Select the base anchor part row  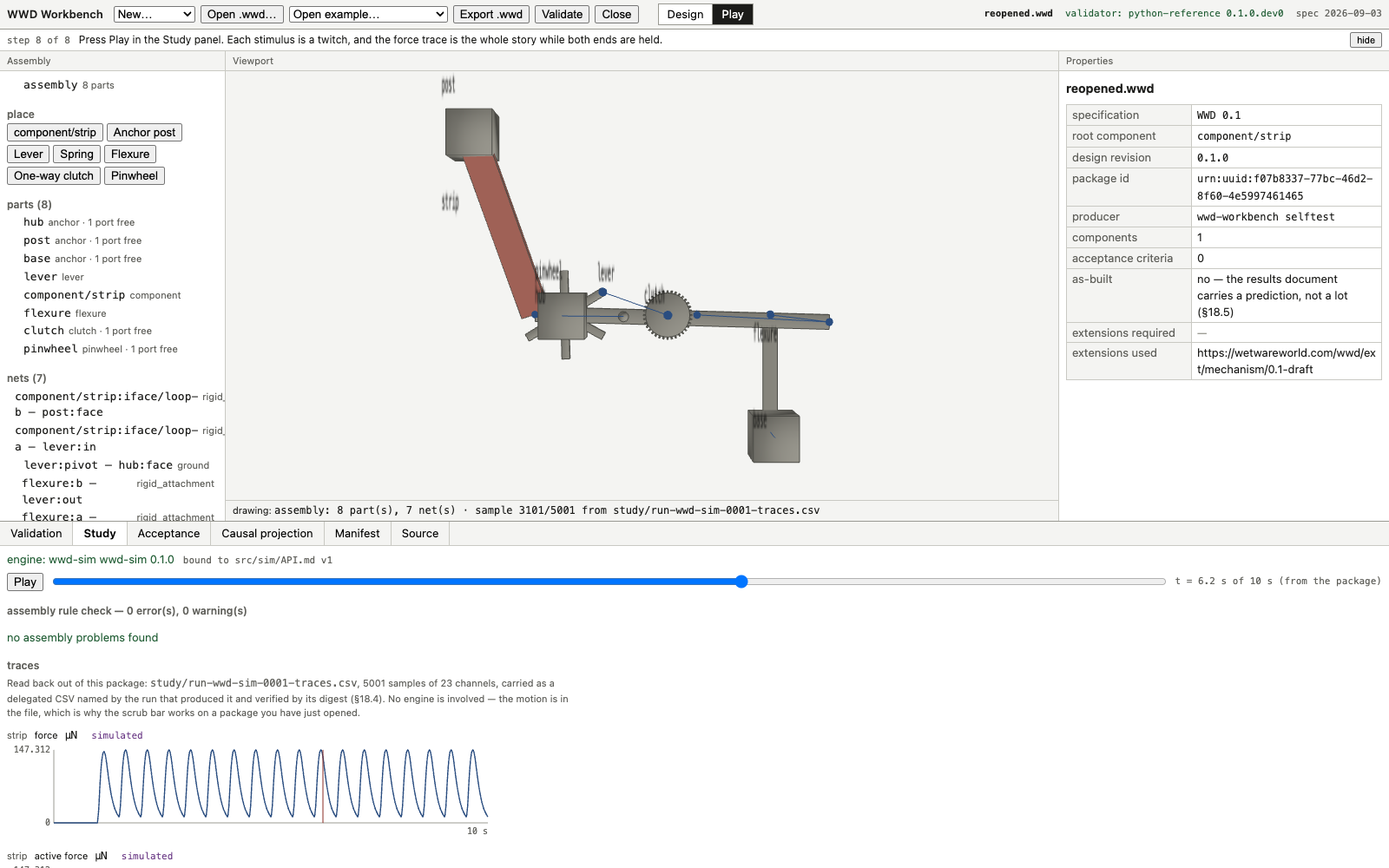(x=113, y=259)
